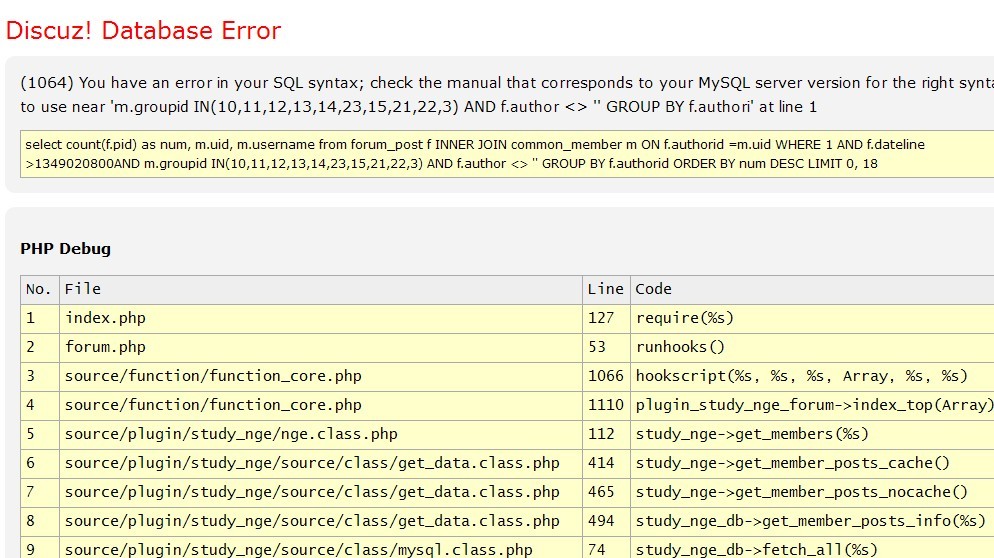Click the '(1064) You have an error' message
The image size is (994, 558).
click(x=507, y=94)
